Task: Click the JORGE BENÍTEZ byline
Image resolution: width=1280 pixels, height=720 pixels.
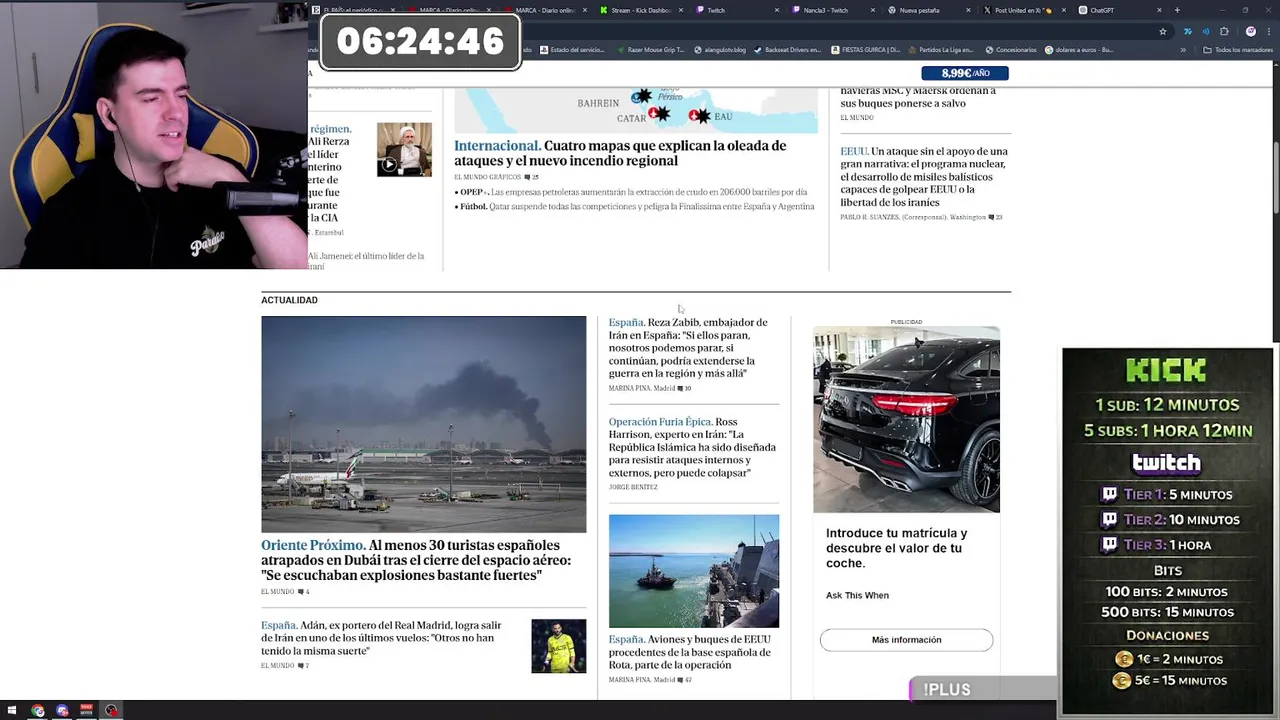Action: tap(633, 487)
